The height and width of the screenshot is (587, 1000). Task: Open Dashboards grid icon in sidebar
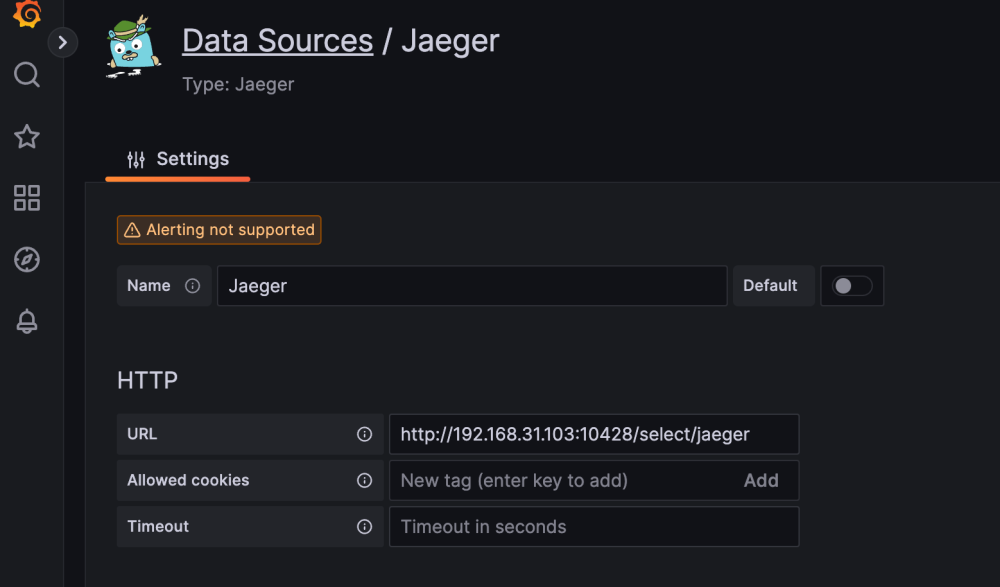pyautogui.click(x=27, y=198)
